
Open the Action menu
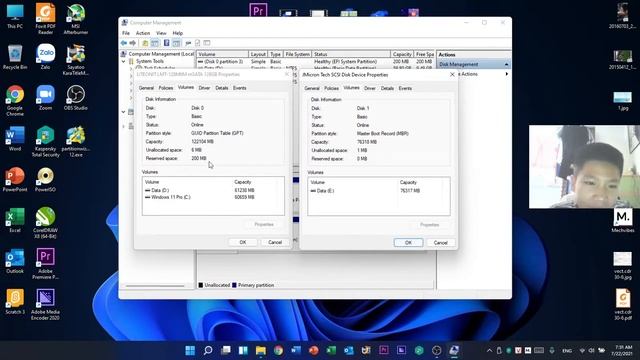pyautogui.click(x=143, y=33)
